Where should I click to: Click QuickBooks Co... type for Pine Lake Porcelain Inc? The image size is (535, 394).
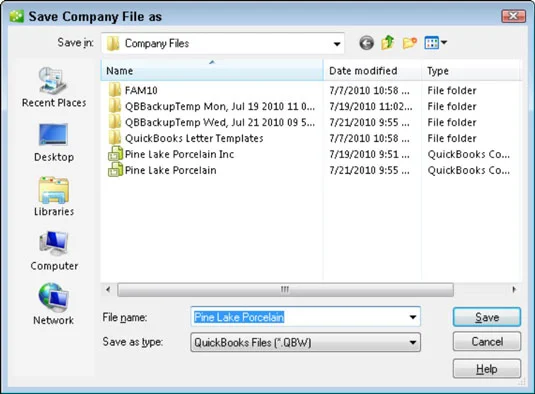click(468, 154)
